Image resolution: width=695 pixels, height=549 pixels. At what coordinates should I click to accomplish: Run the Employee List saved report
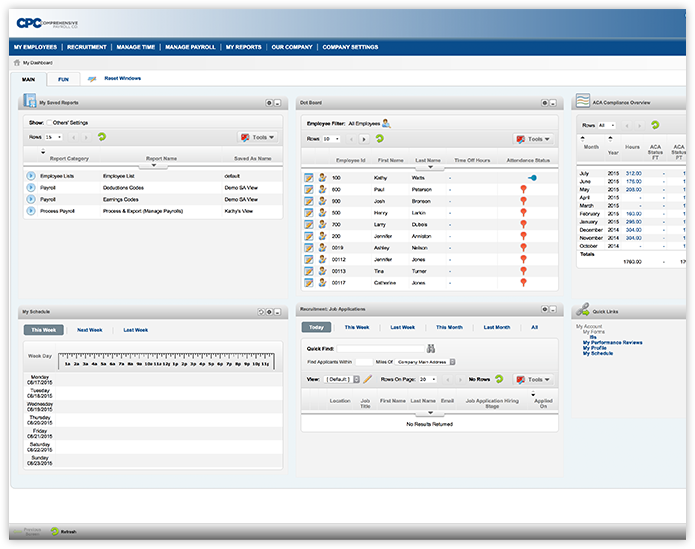(x=31, y=176)
